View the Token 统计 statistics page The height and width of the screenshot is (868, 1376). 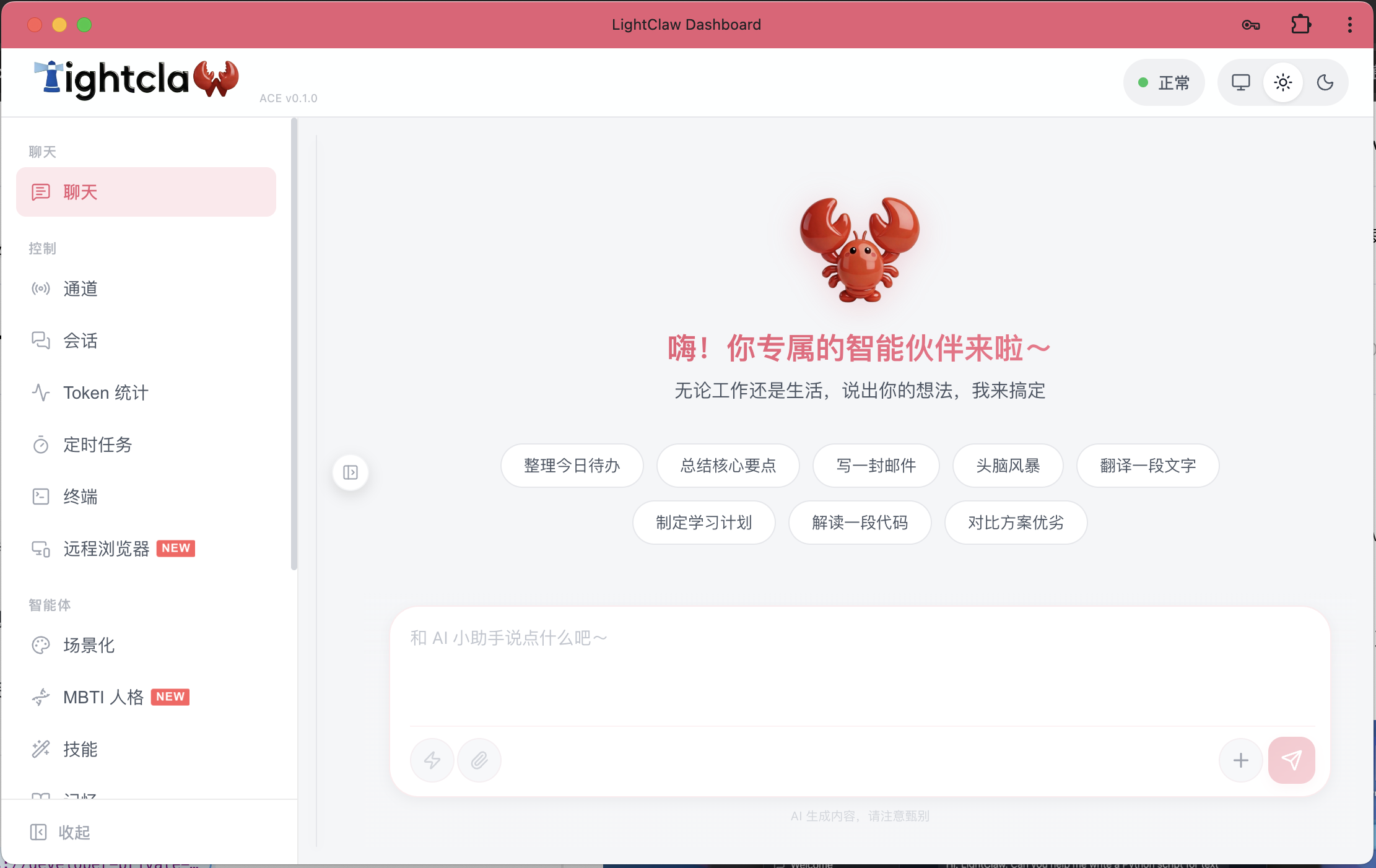[x=105, y=393]
